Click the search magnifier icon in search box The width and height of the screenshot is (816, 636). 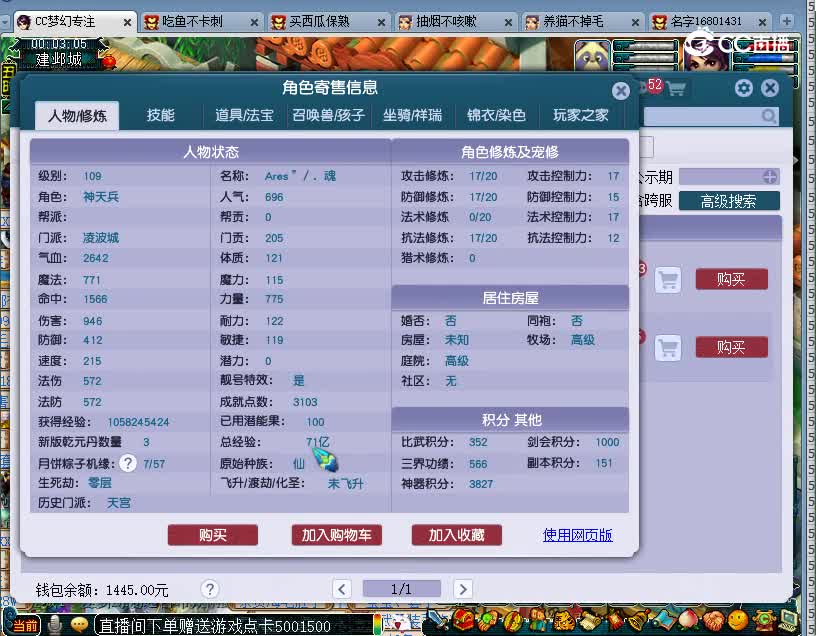768,116
